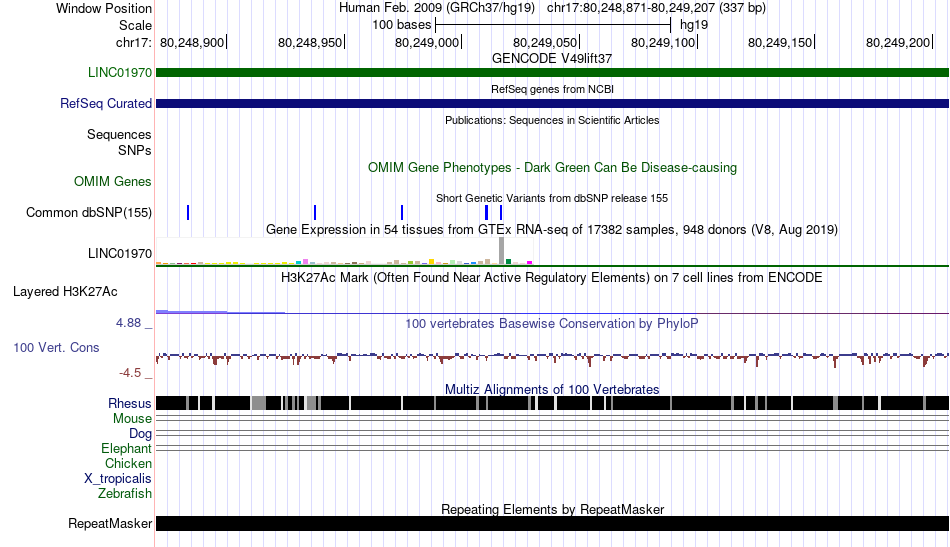Click the GENCODE V49lift37 track title
The height and width of the screenshot is (547, 950).
coord(552,59)
